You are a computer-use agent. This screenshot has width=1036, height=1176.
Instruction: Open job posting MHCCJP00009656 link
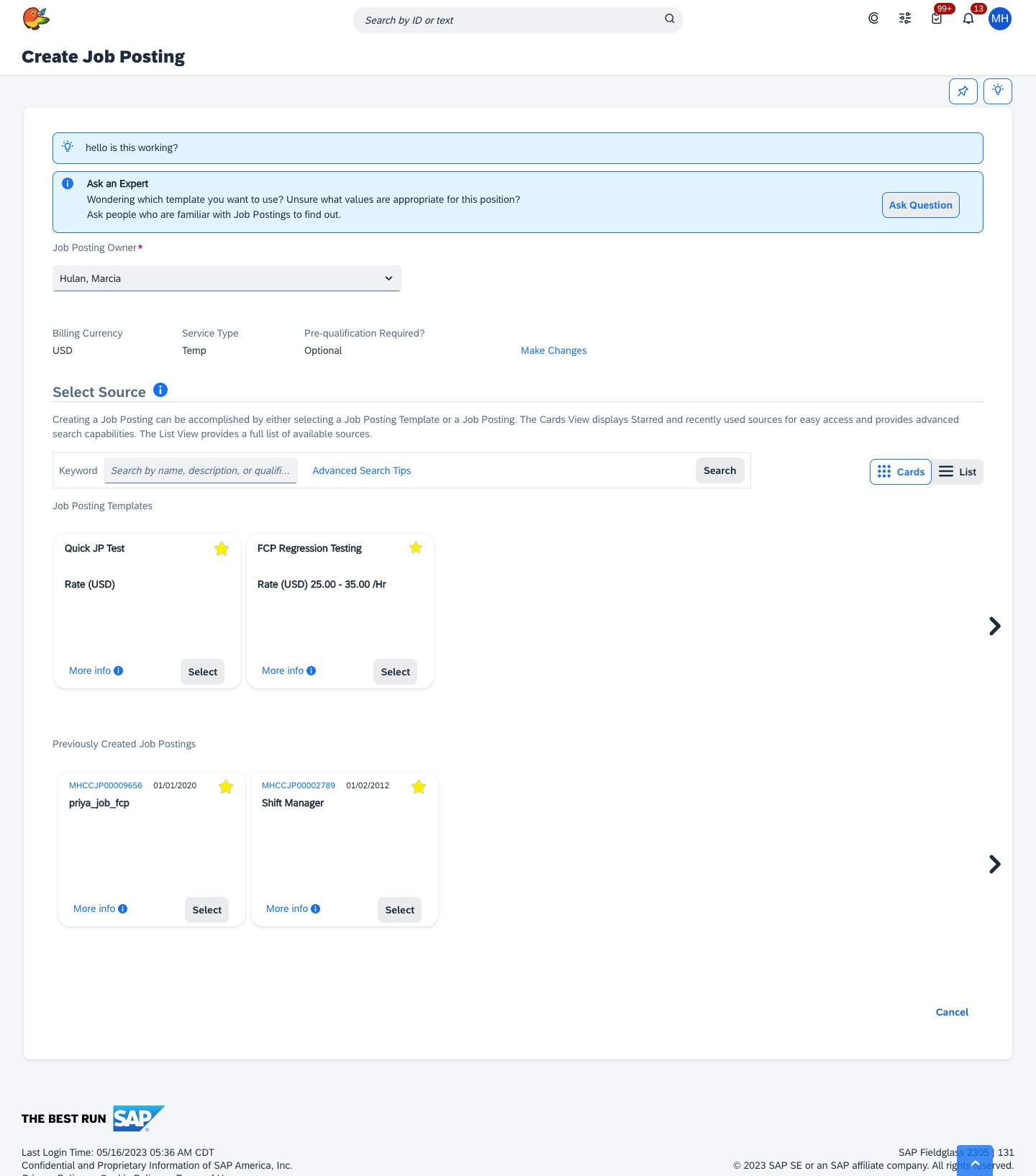click(106, 785)
